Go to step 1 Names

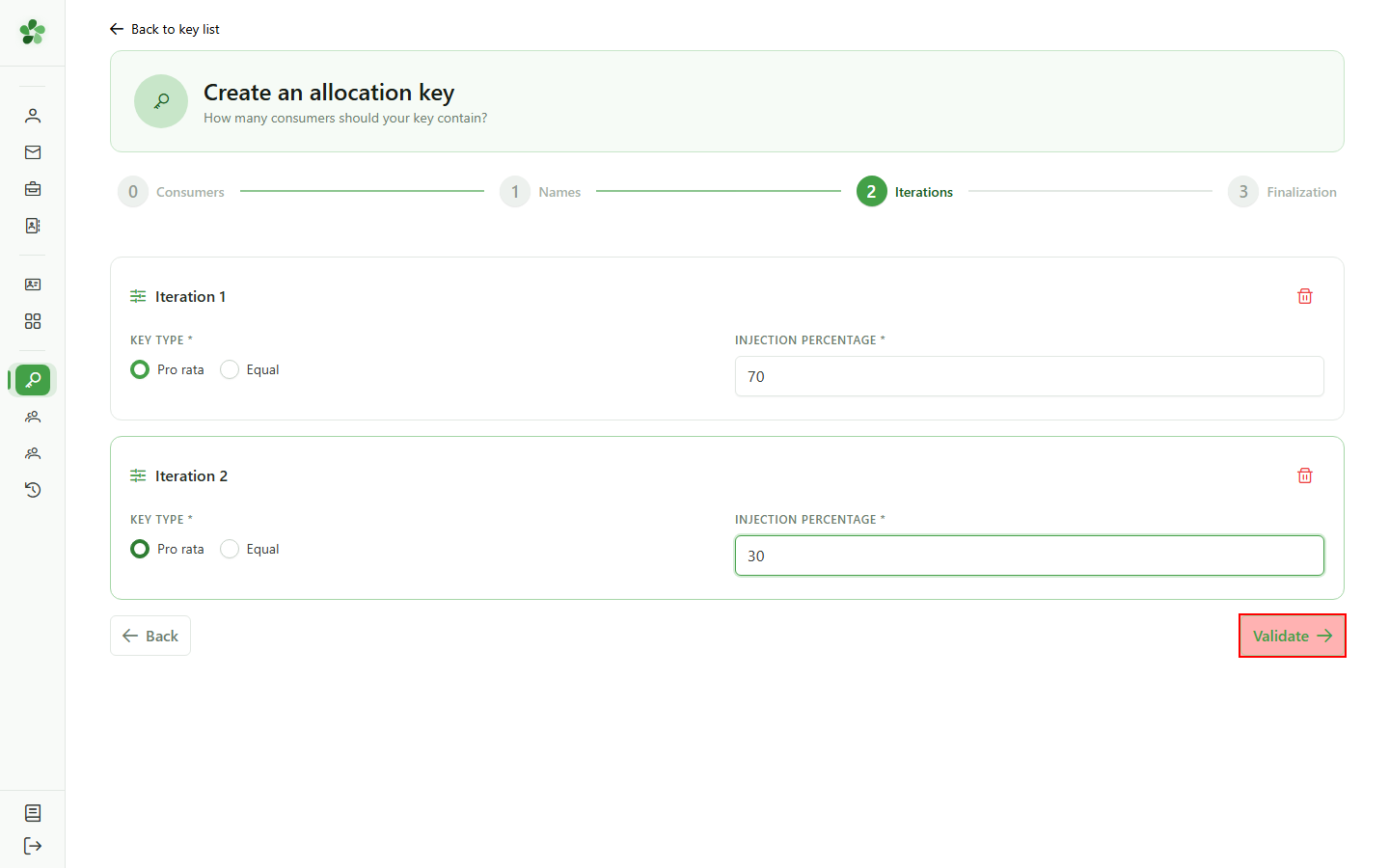click(541, 192)
